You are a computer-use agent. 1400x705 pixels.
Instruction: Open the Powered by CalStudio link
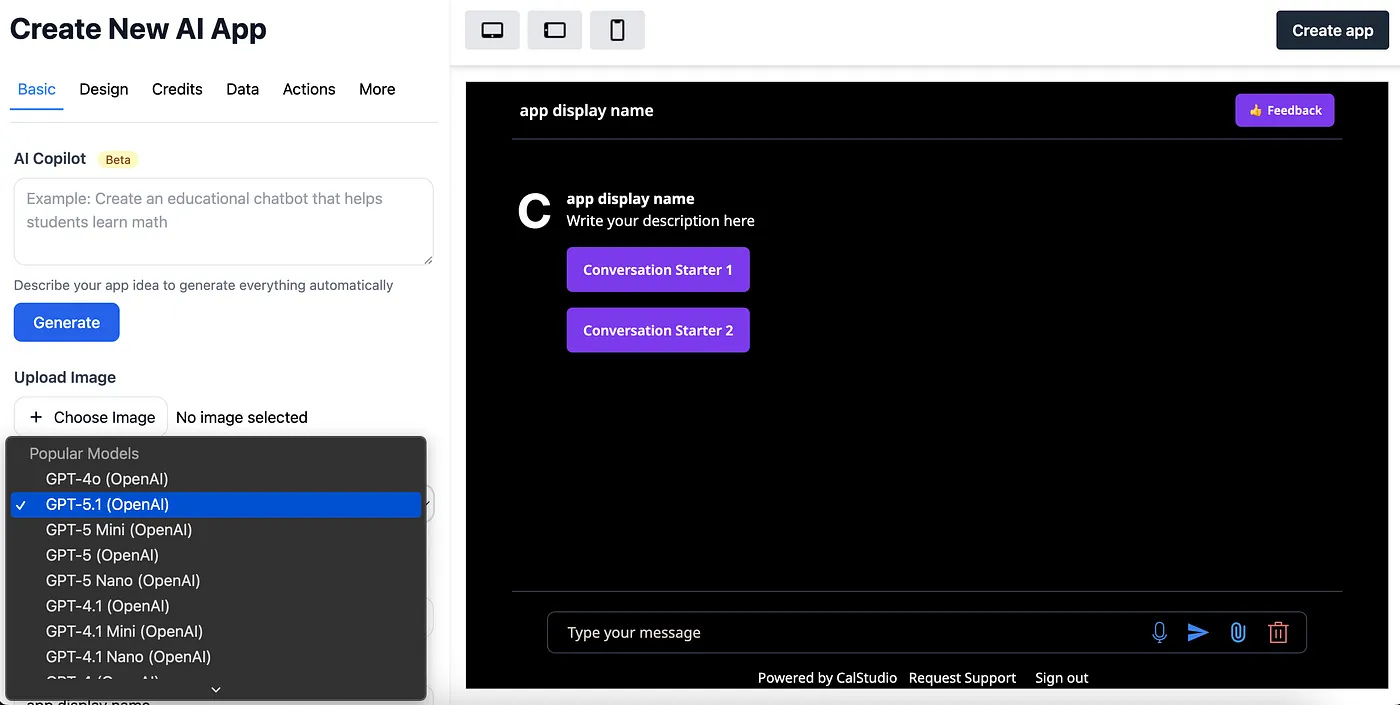pos(827,678)
